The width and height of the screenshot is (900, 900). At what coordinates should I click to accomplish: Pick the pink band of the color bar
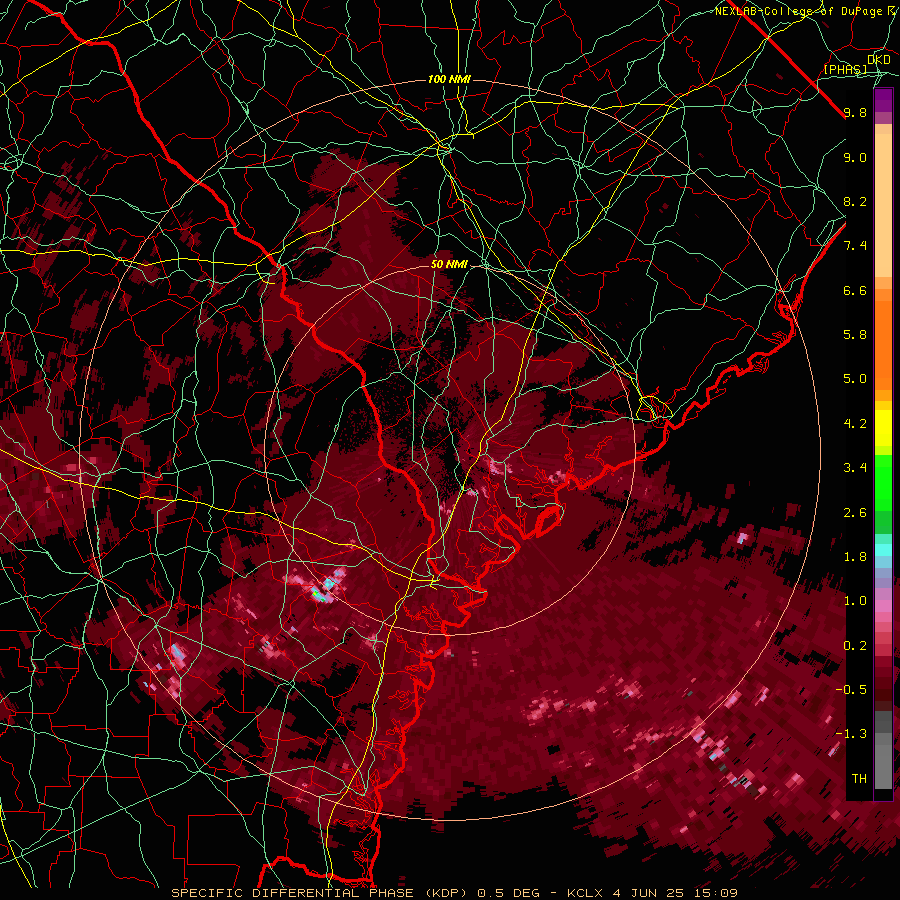click(x=883, y=605)
